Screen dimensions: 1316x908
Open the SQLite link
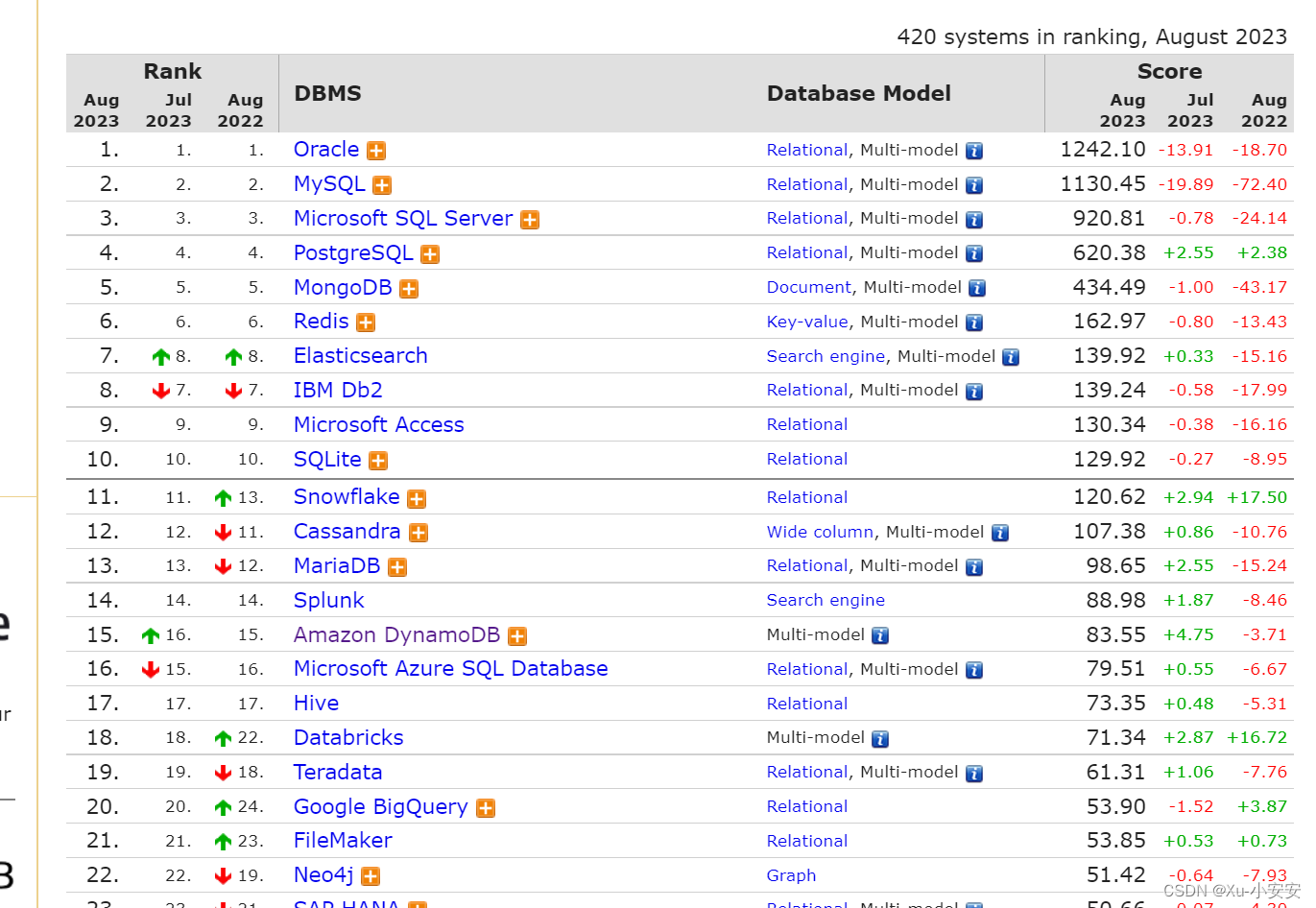(327, 460)
